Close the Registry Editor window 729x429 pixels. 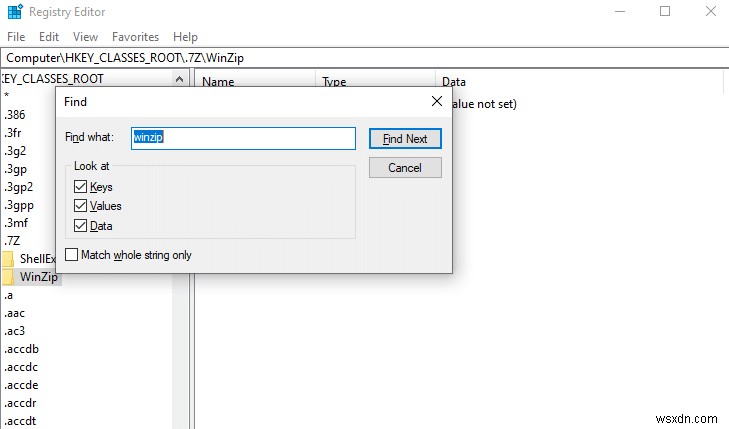click(710, 11)
